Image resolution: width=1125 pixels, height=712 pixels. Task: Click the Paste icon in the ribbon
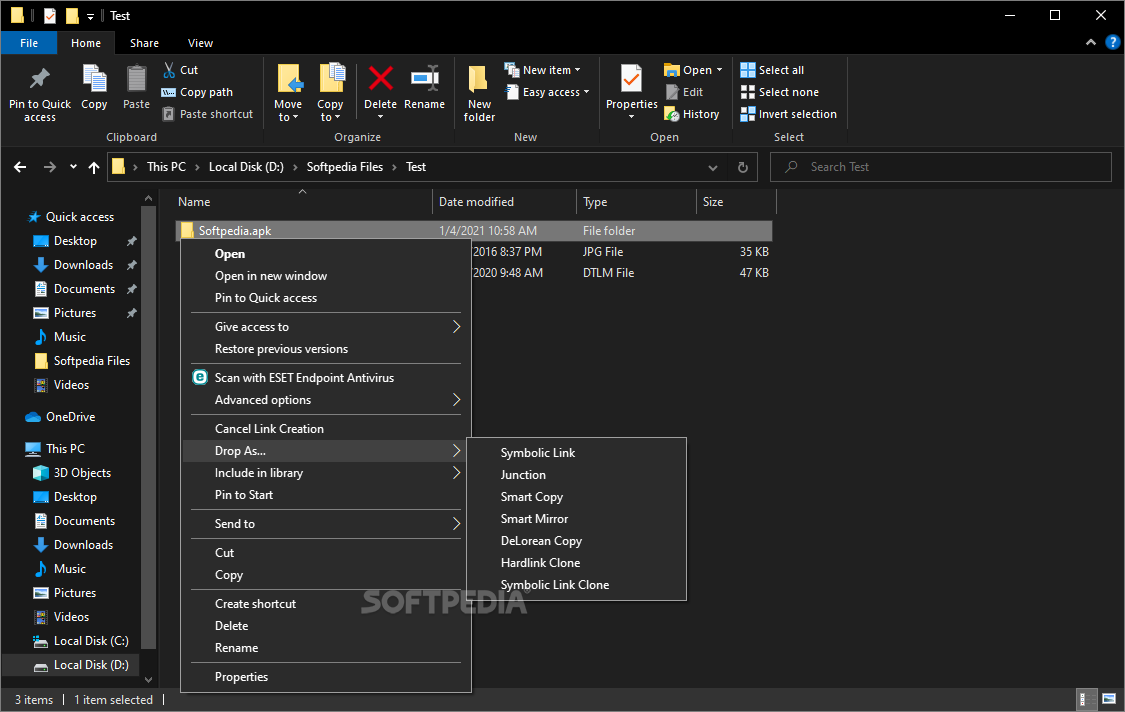coord(136,79)
